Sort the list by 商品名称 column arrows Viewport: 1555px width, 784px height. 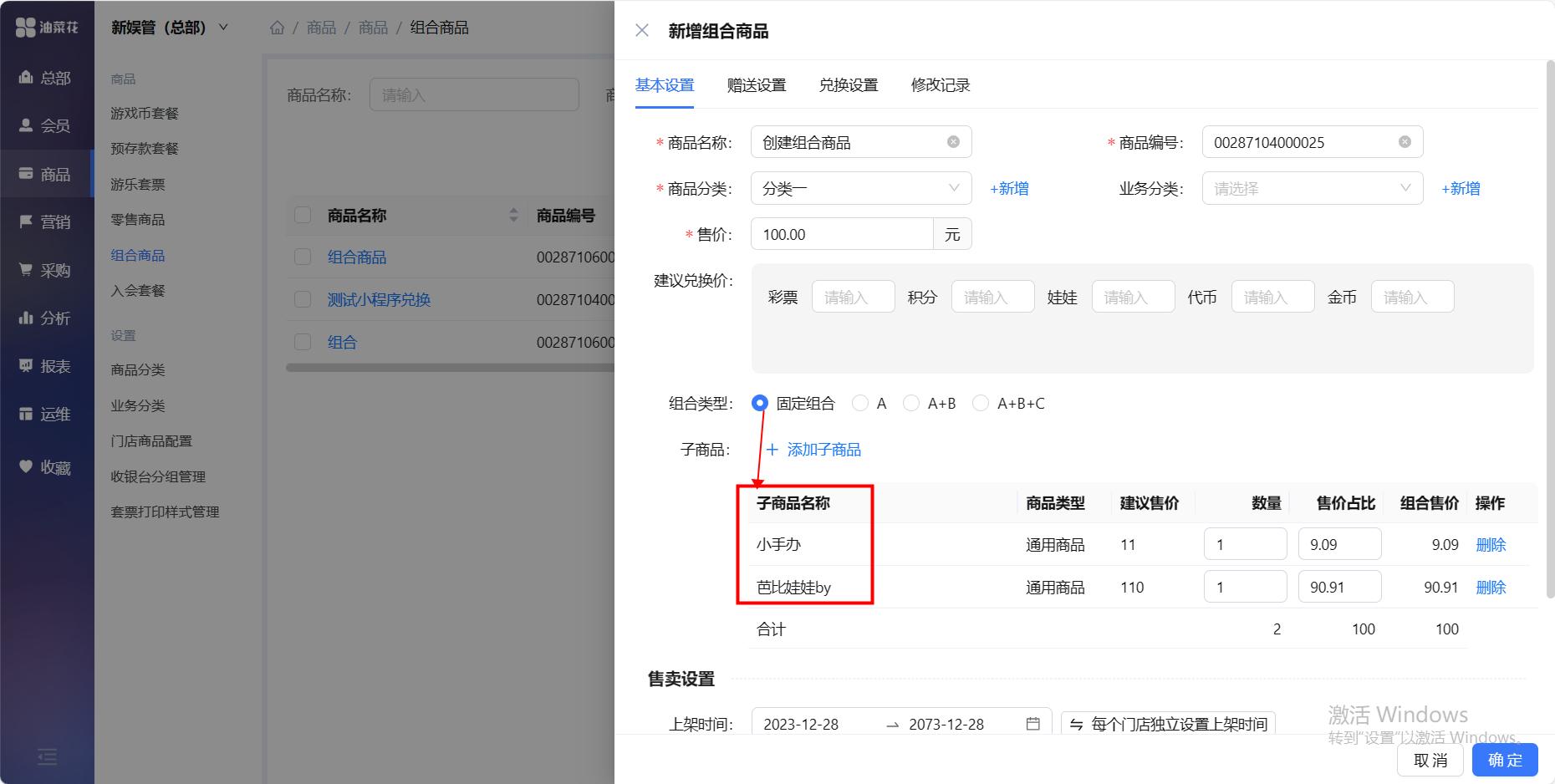tap(513, 216)
